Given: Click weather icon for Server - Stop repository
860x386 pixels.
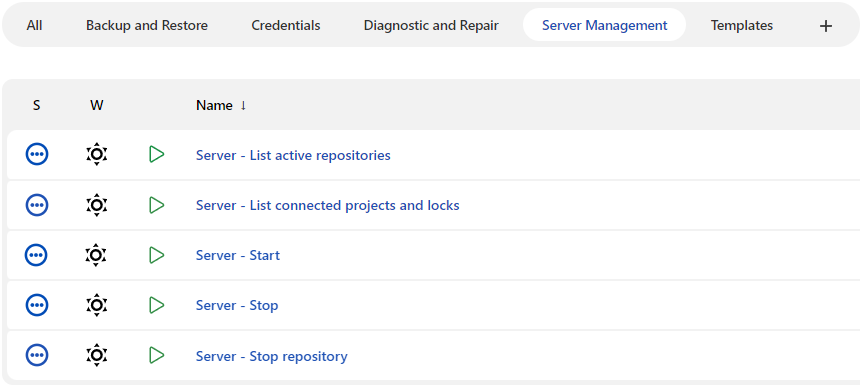Looking at the screenshot, I should 97,355.
